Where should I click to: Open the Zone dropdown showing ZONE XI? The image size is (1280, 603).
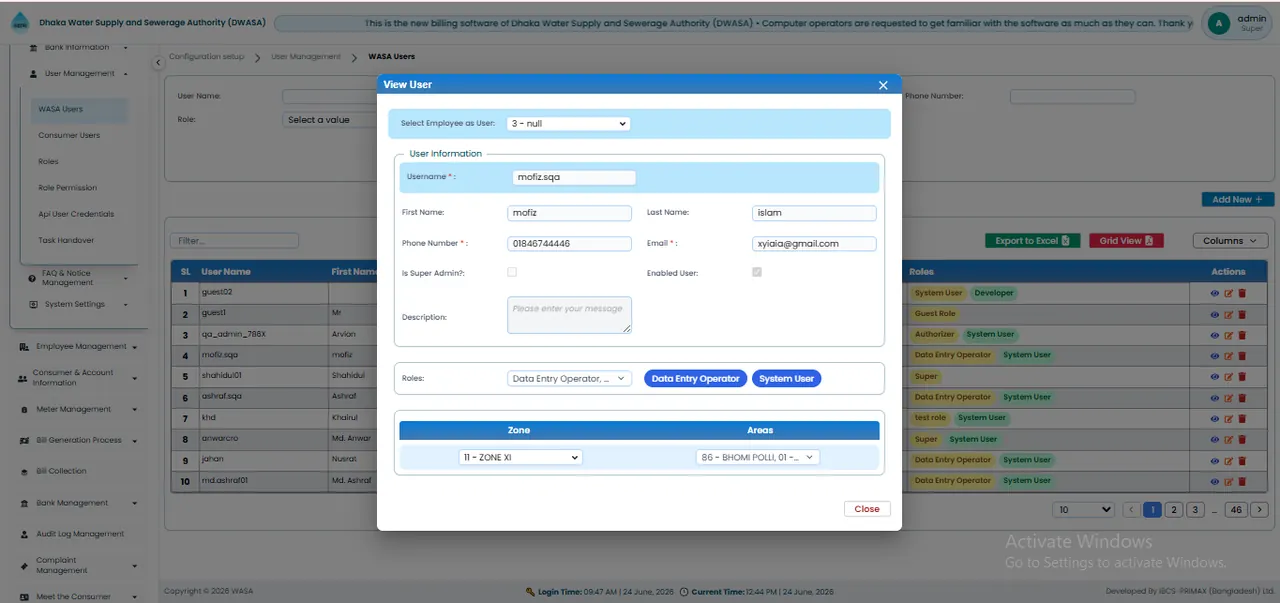tap(520, 457)
